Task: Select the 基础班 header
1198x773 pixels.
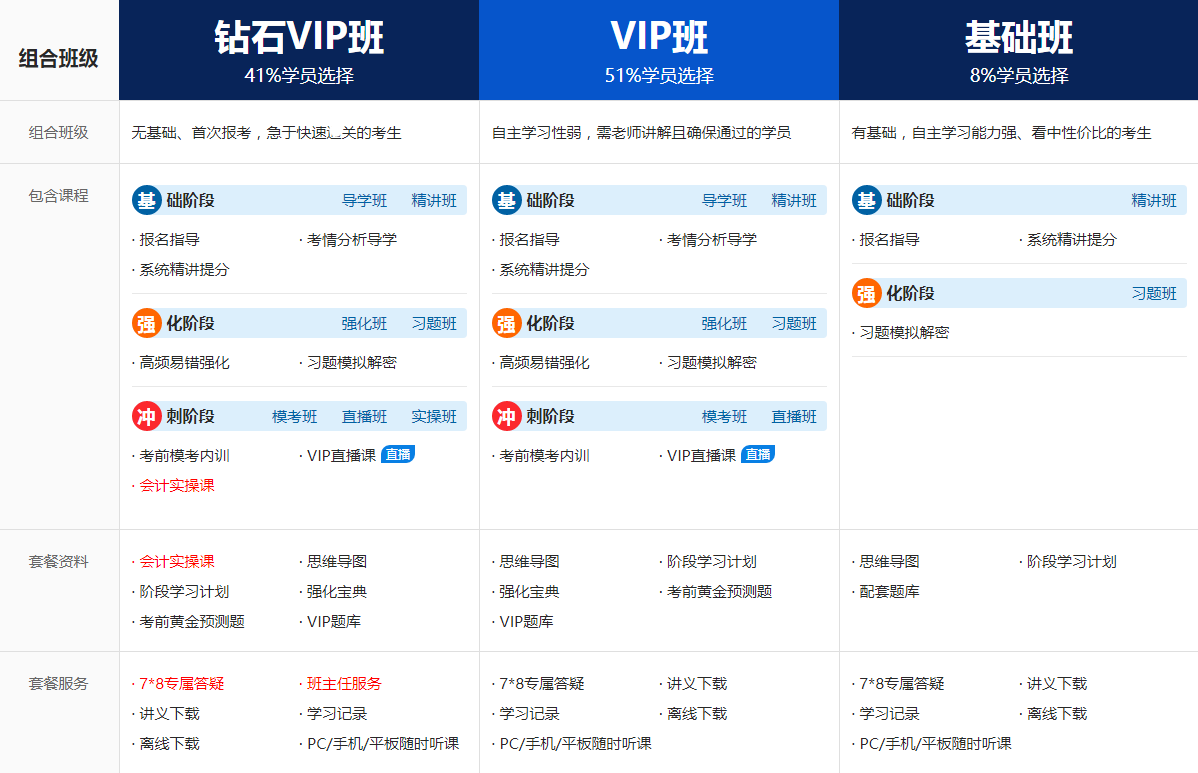Action: tap(1018, 50)
